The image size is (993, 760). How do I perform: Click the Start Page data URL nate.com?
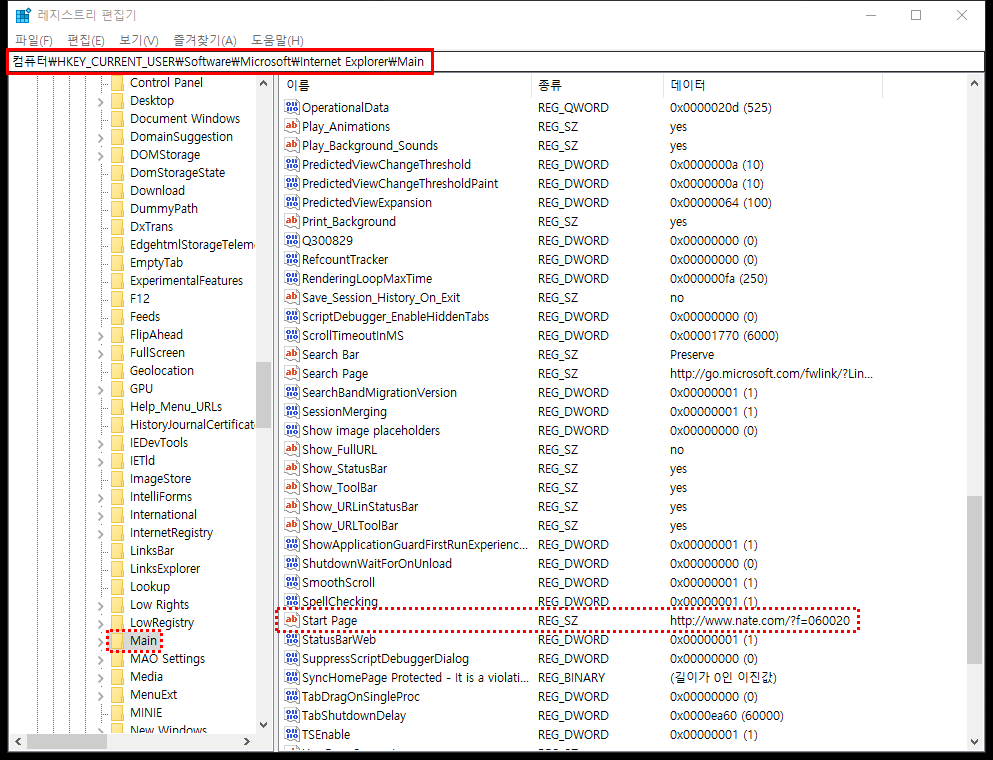coord(760,621)
